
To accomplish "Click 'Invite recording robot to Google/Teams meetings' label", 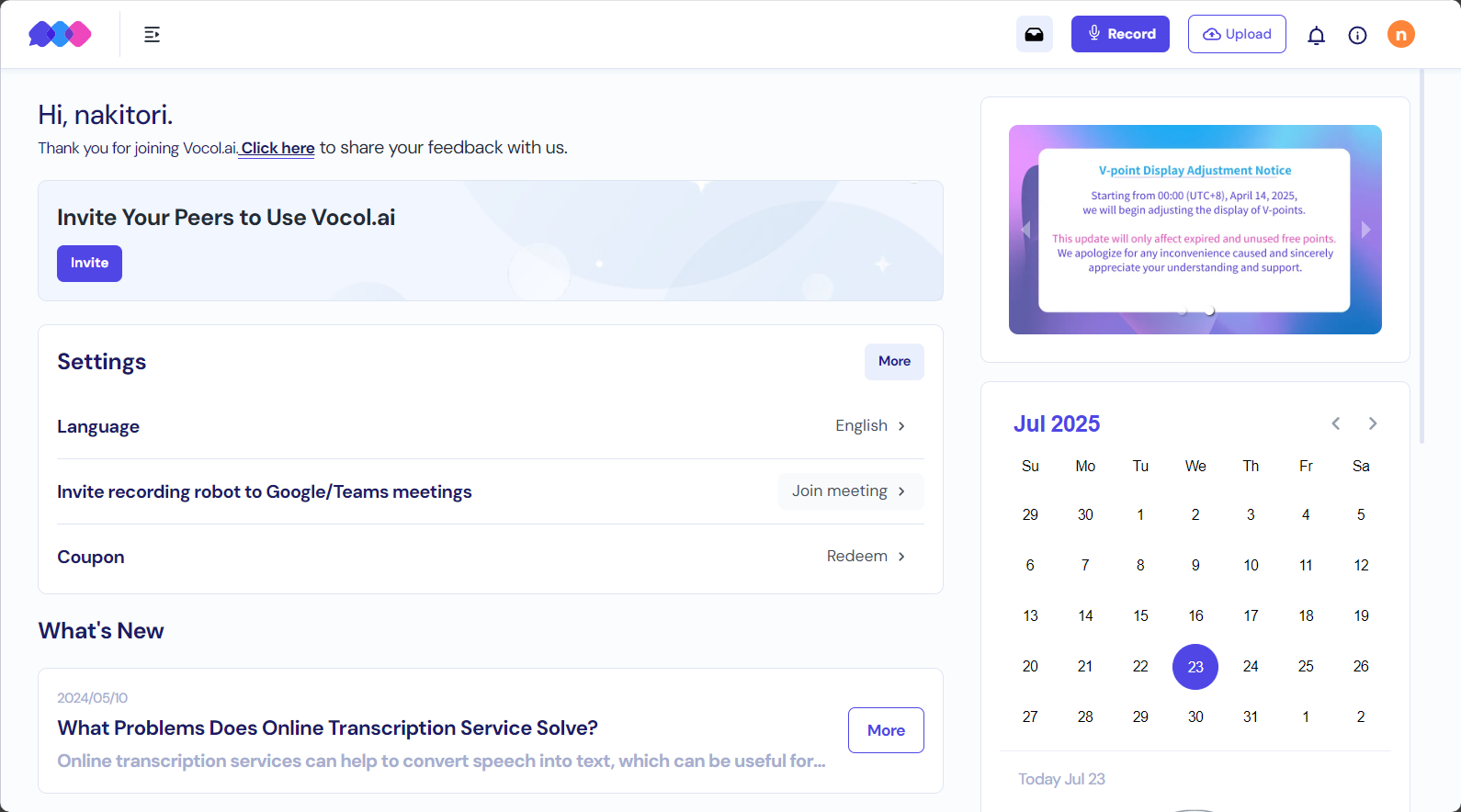I will [x=264, y=492].
